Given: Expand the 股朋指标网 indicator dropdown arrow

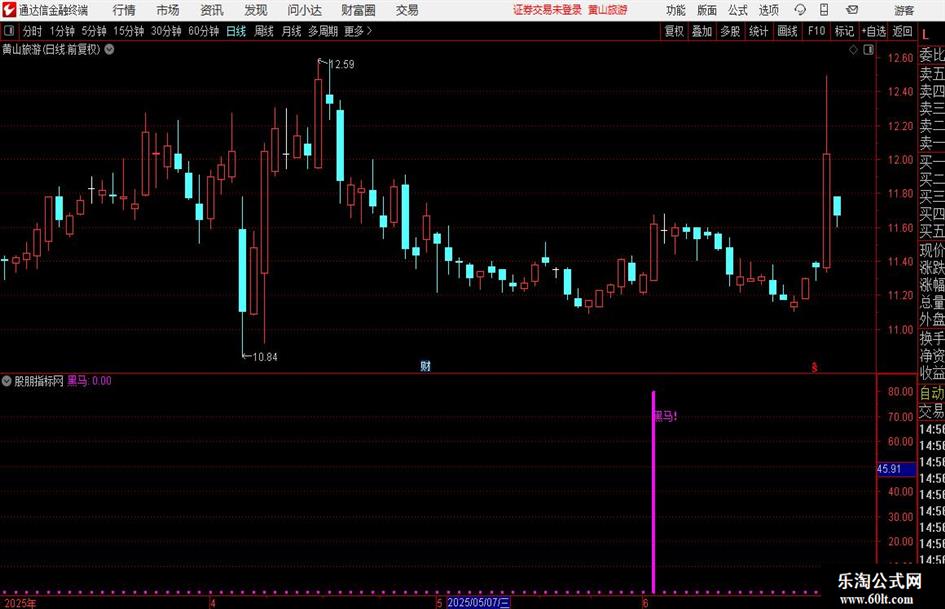Looking at the screenshot, I should 7,381.
